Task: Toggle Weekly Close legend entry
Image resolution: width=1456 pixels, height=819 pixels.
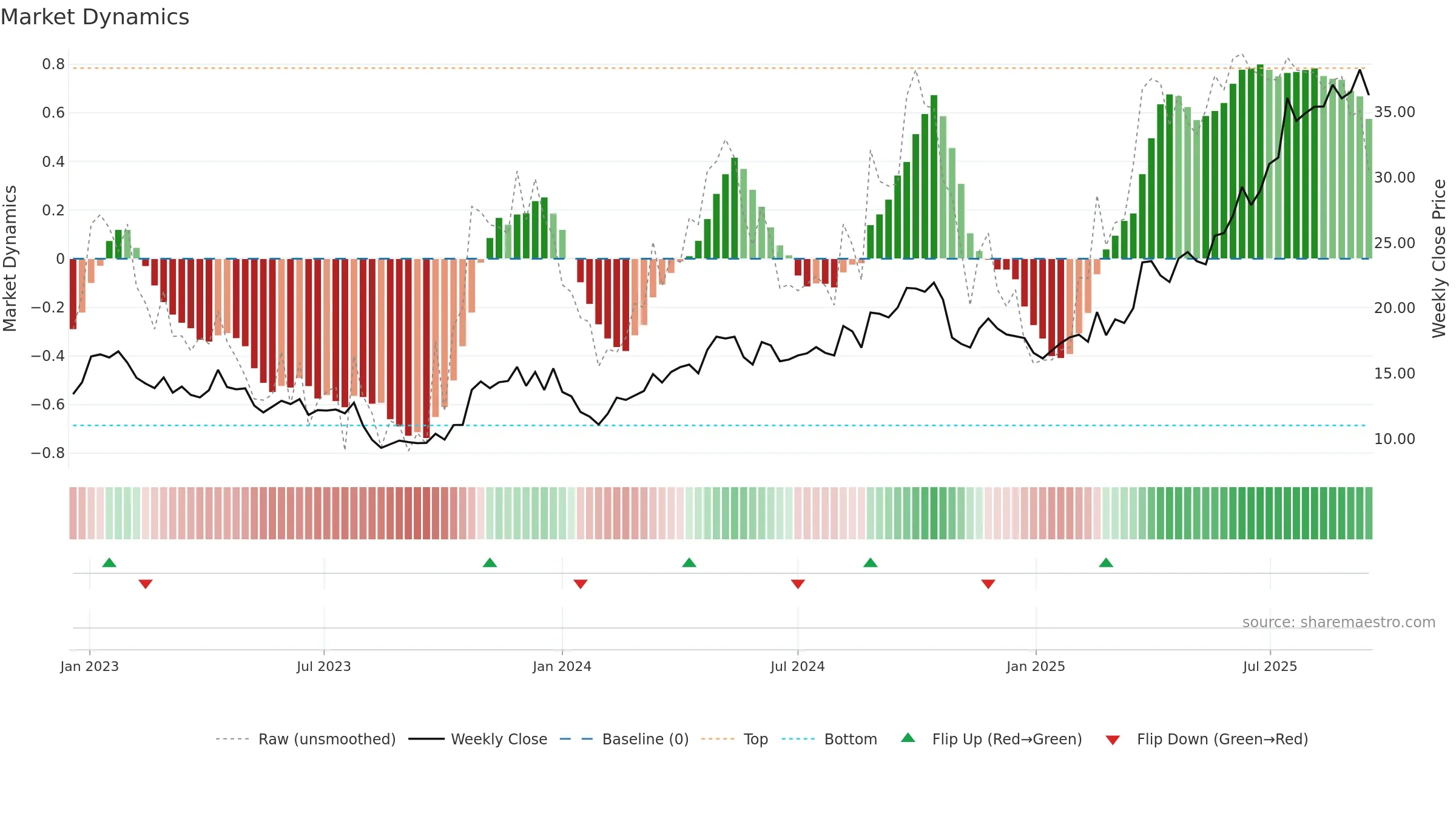Action: click(x=478, y=739)
